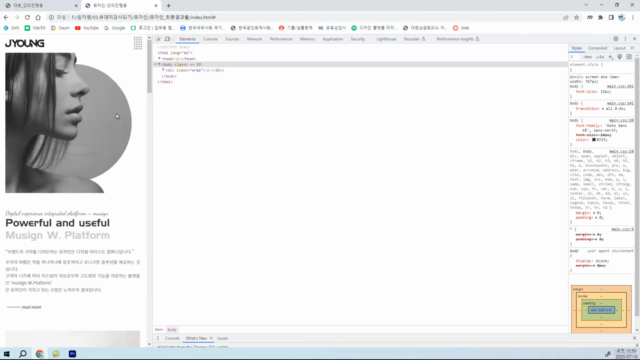The height and width of the screenshot is (360, 640).
Task: Open Chrome three-dot menu
Action: click(x=633, y=18)
